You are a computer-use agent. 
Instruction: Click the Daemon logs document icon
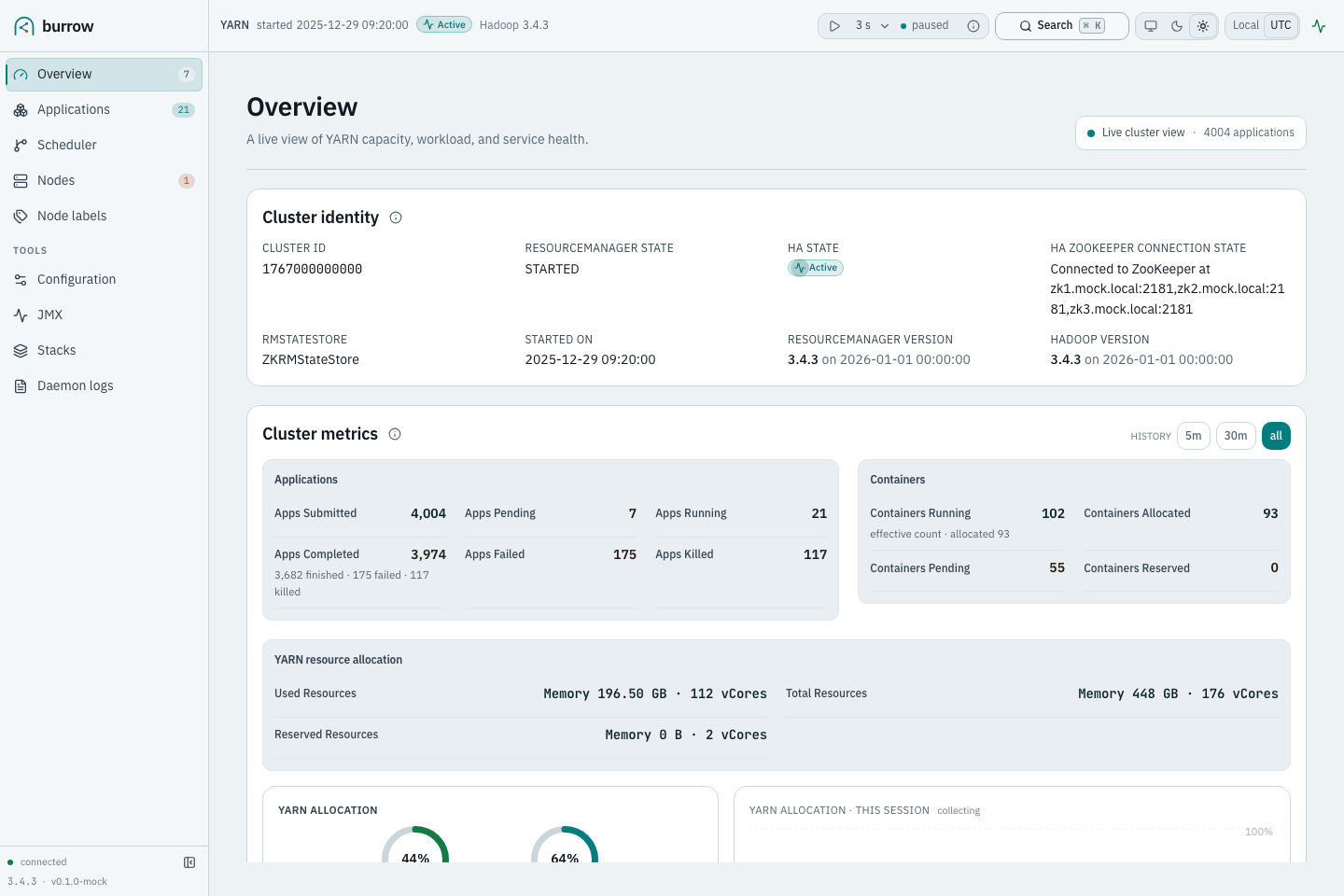[21, 386]
